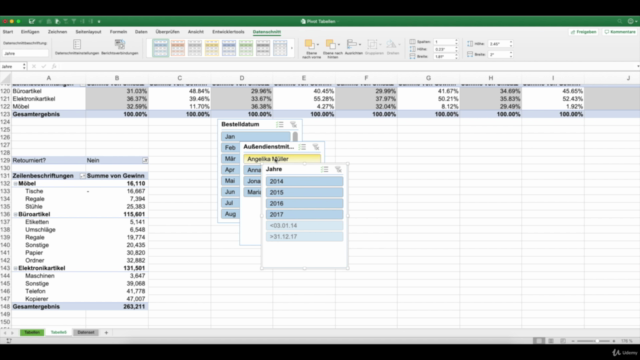Select Gesamtergebnis cell in row 148
Image resolution: width=640 pixels, height=360 pixels.
click(49, 307)
